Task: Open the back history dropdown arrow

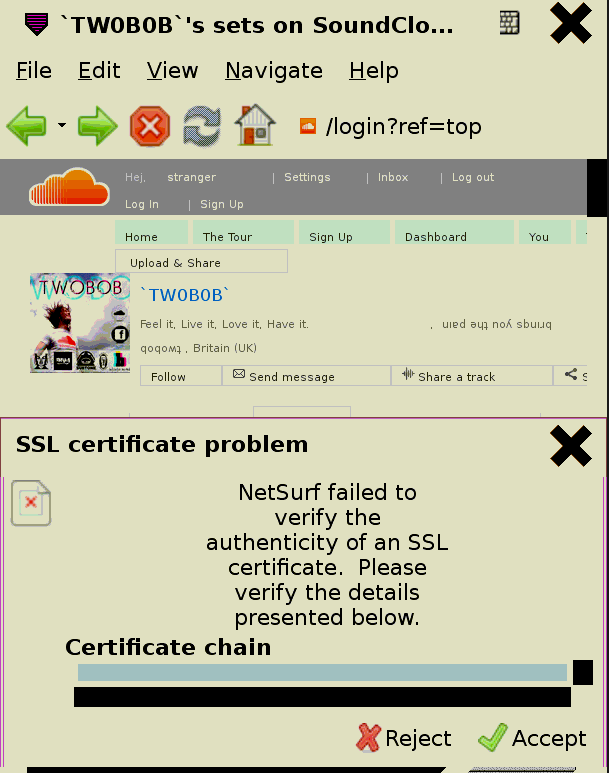Action: pos(62,125)
